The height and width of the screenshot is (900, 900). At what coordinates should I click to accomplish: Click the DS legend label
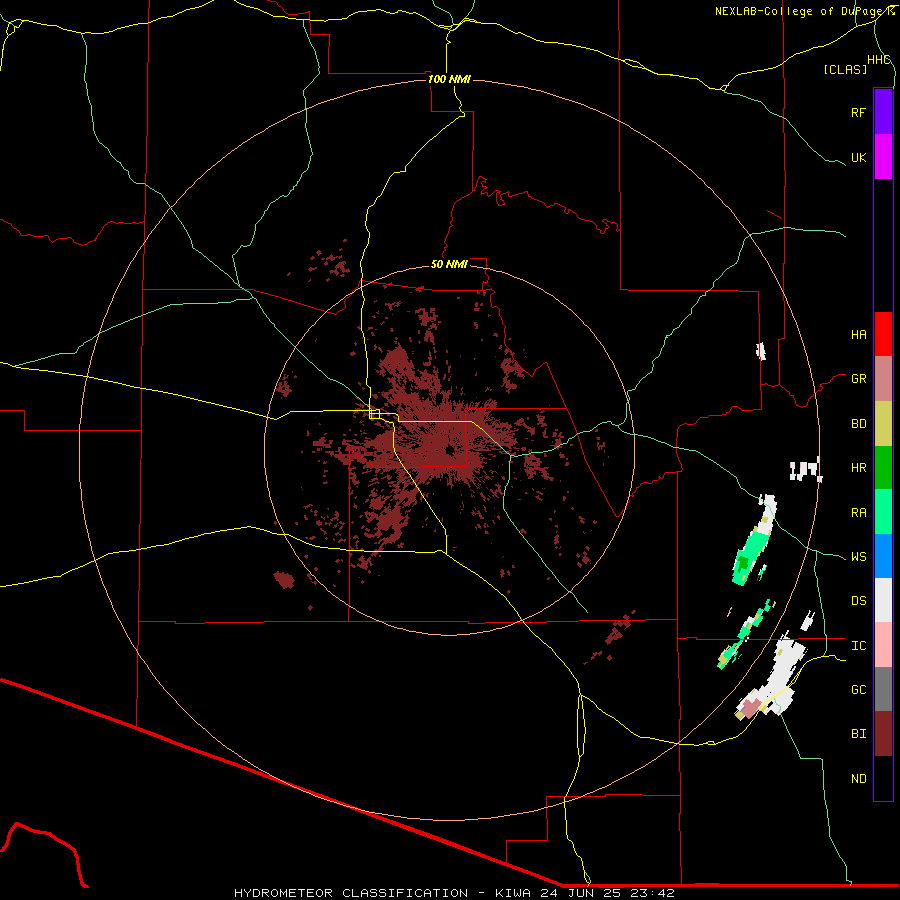tap(858, 600)
